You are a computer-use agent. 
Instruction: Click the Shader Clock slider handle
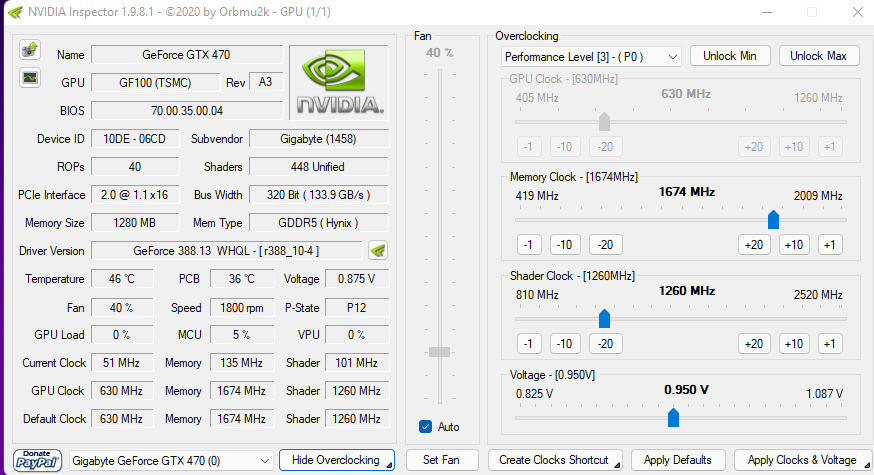coord(604,318)
